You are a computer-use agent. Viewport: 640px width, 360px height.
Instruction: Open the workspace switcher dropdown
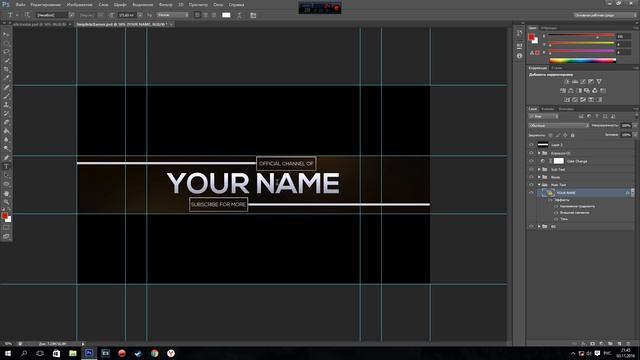(x=605, y=15)
